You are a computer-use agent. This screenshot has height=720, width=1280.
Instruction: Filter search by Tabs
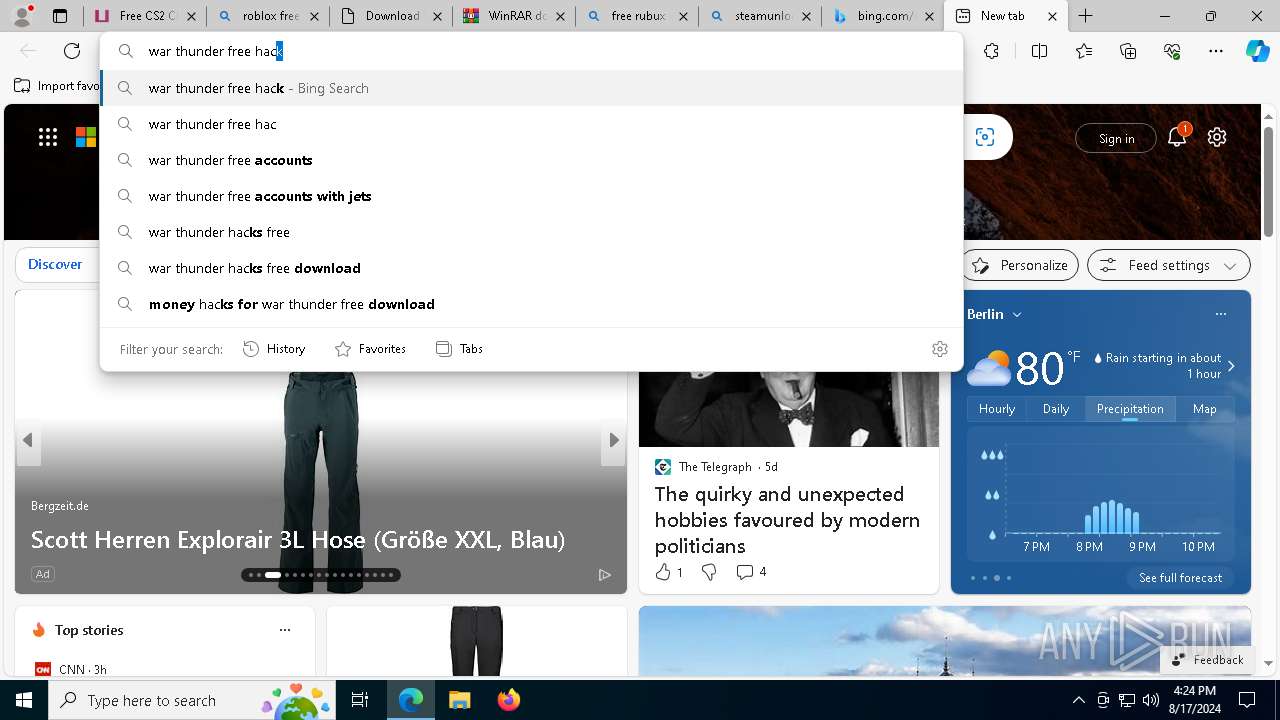point(459,349)
